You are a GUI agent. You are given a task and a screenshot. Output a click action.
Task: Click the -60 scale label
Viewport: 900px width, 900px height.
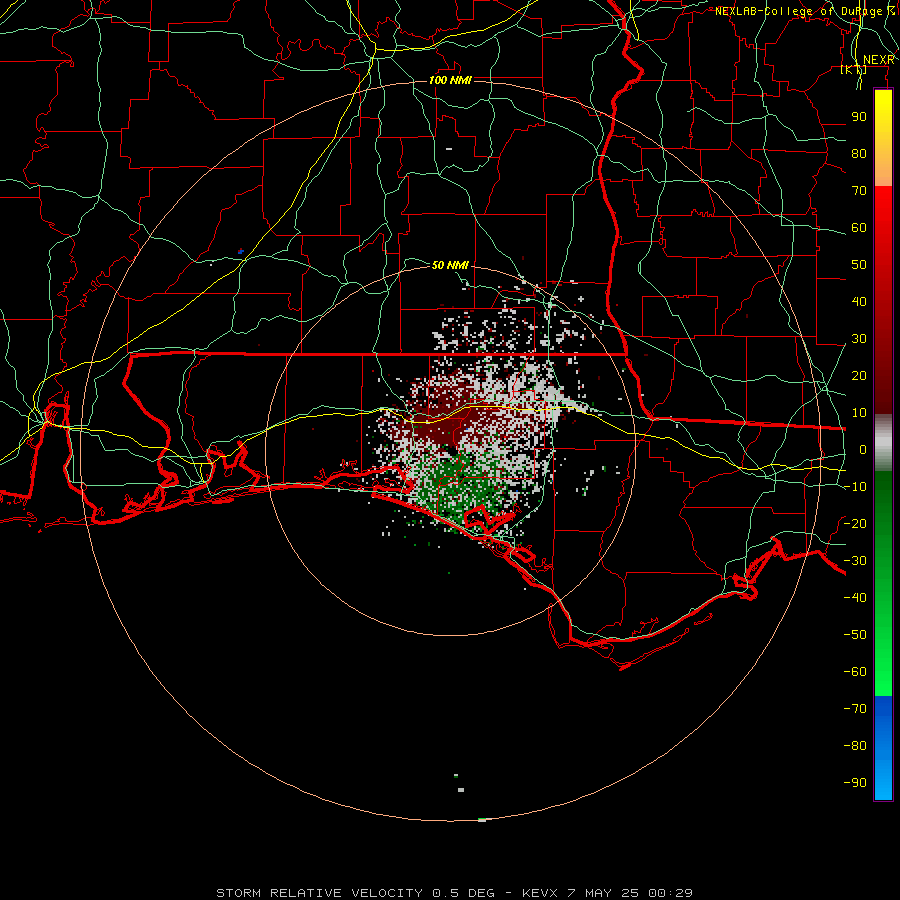pyautogui.click(x=855, y=672)
